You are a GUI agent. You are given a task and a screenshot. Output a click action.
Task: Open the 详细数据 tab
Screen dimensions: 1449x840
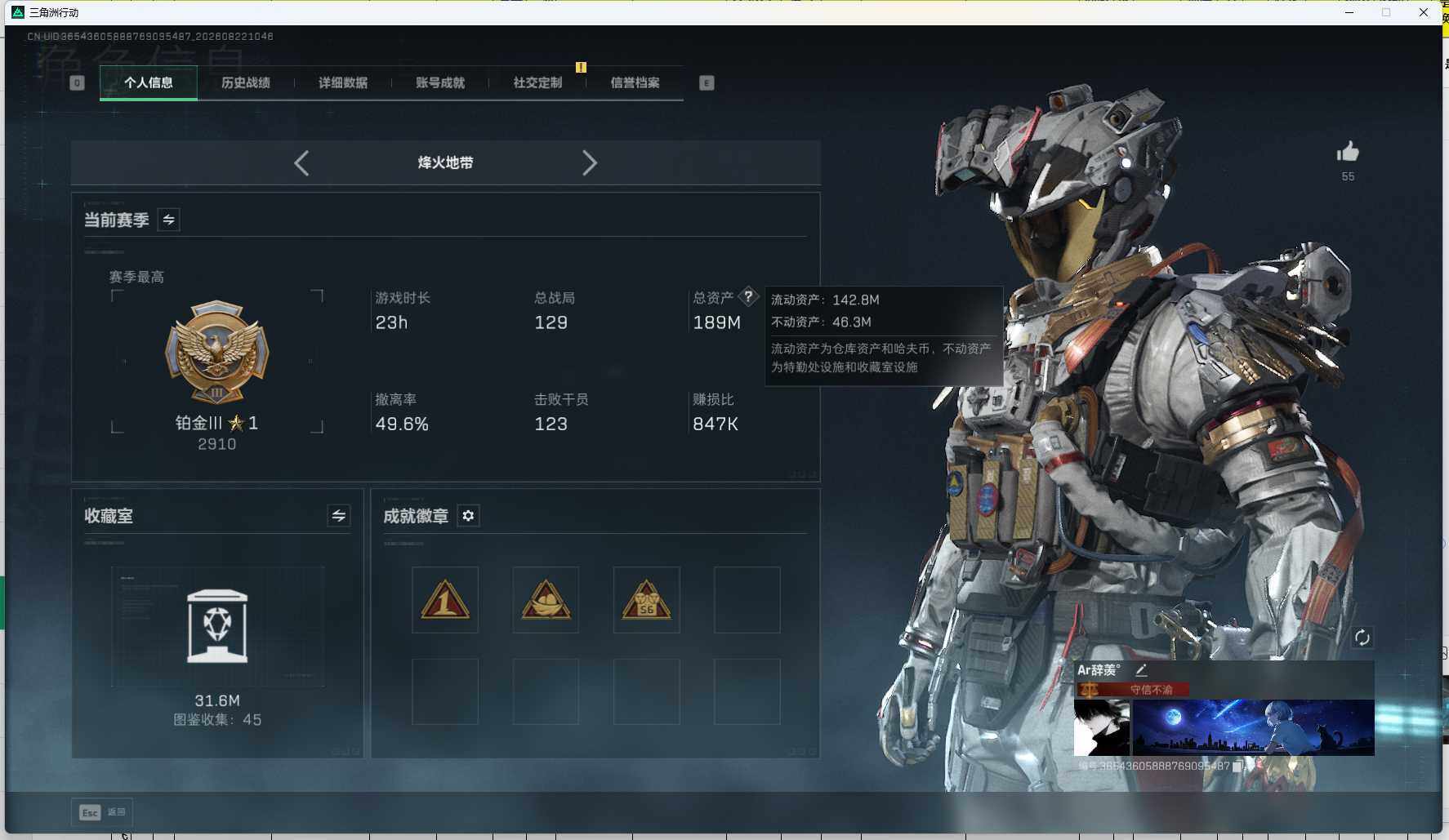point(342,82)
